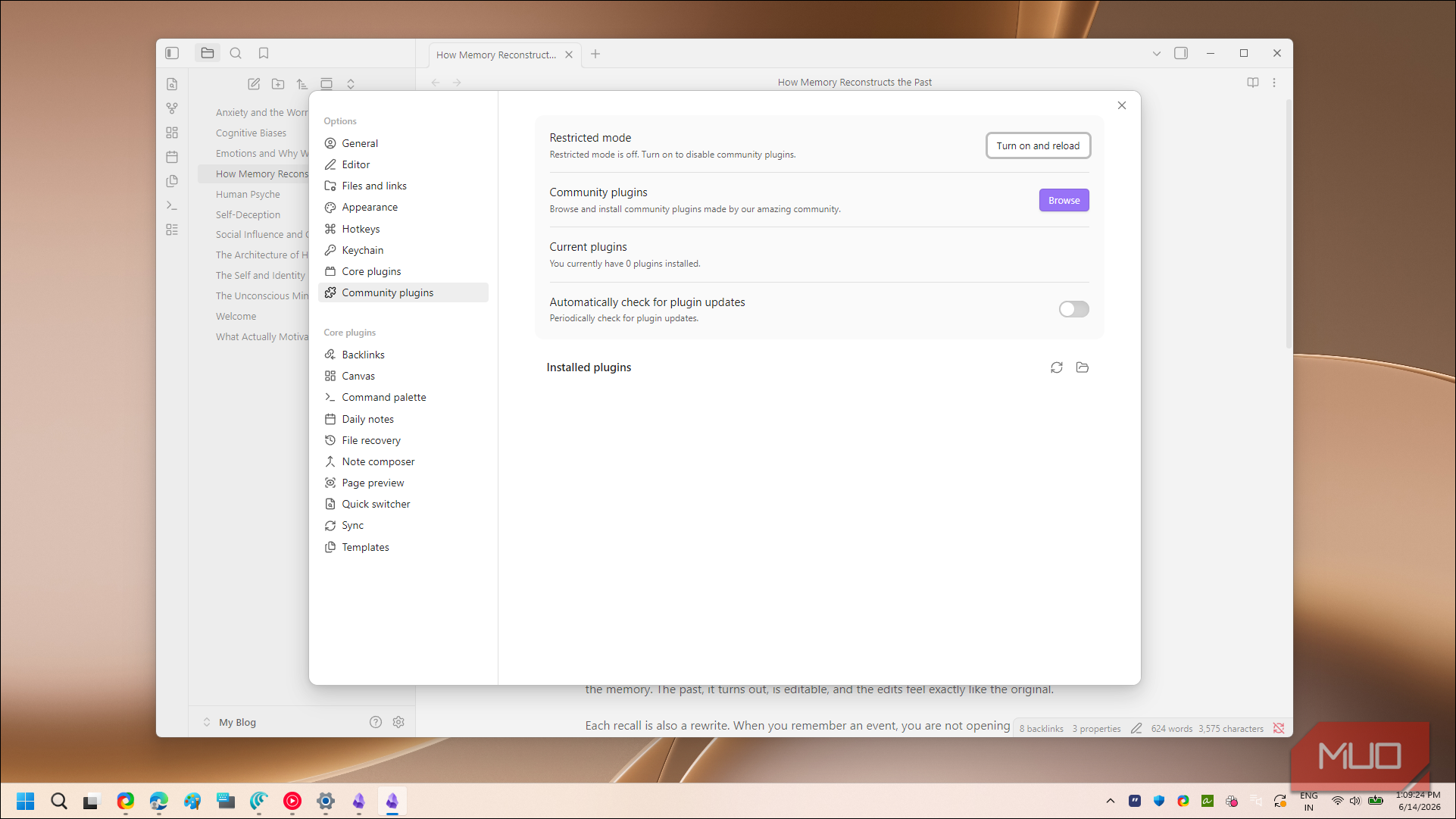This screenshot has width=1456, height=819.
Task: Click the help icon near vault name
Action: [x=375, y=722]
